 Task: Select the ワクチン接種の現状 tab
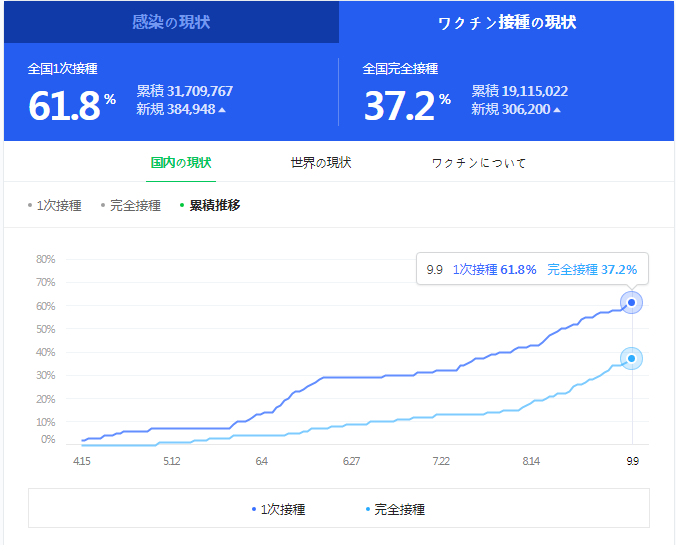[x=507, y=22]
